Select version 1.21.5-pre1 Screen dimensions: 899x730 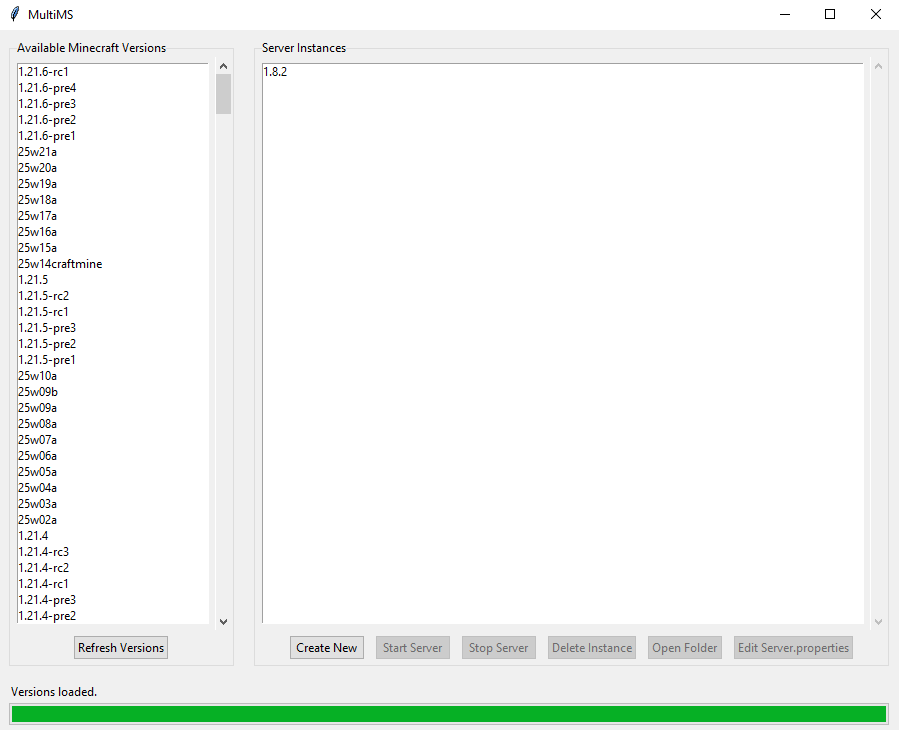112,361
